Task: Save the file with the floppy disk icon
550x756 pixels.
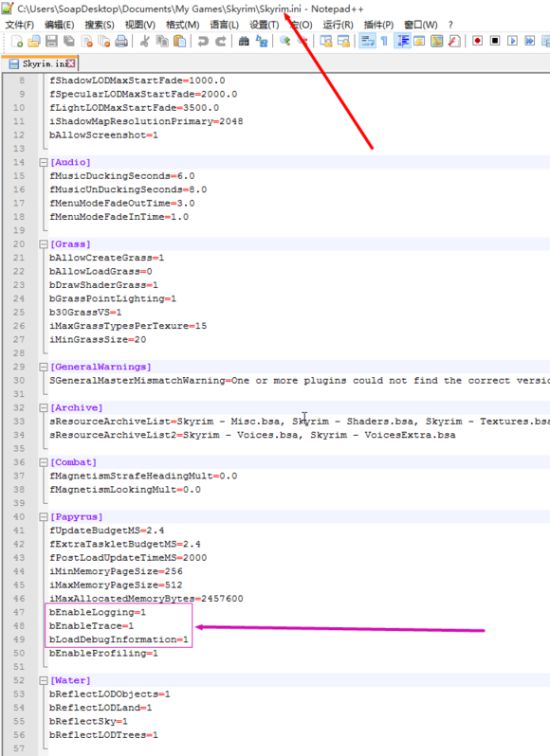Action: tap(52, 41)
